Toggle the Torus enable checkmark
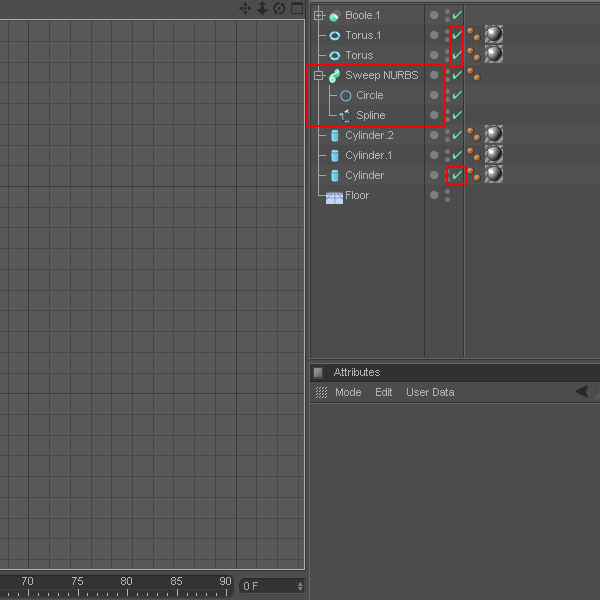This screenshot has height=600, width=600. click(x=457, y=55)
